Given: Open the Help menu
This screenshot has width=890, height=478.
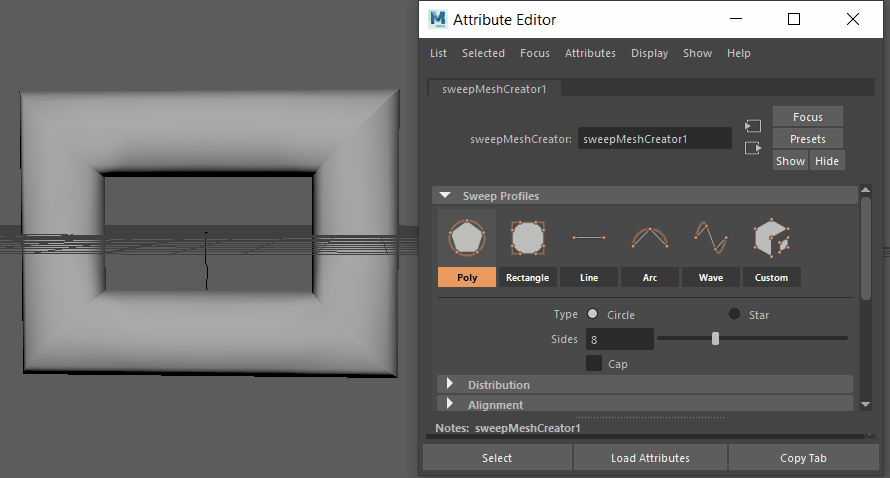Looking at the screenshot, I should point(738,53).
